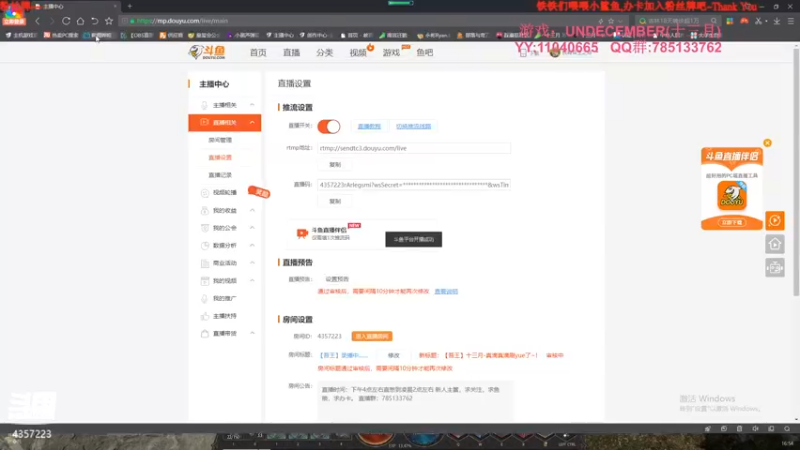Open 游戏 in the top navigation
800x450 pixels.
click(x=391, y=53)
